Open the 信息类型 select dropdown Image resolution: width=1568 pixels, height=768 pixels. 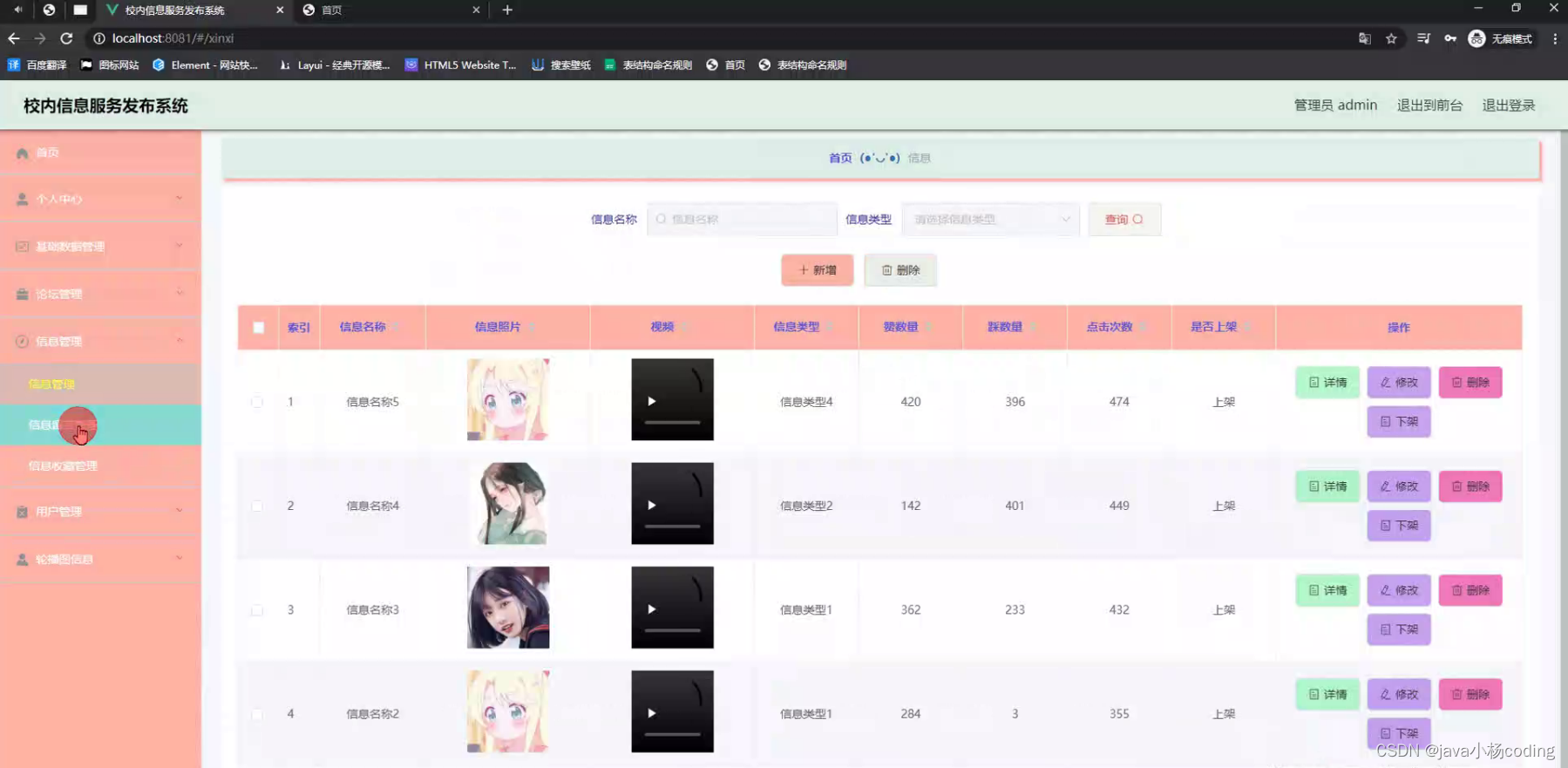click(991, 220)
